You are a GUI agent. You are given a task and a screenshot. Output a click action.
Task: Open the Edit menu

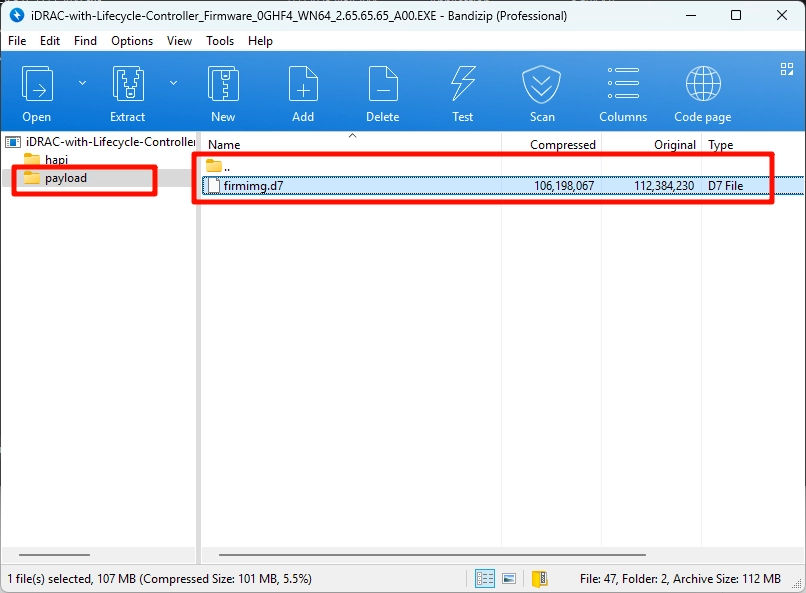50,41
